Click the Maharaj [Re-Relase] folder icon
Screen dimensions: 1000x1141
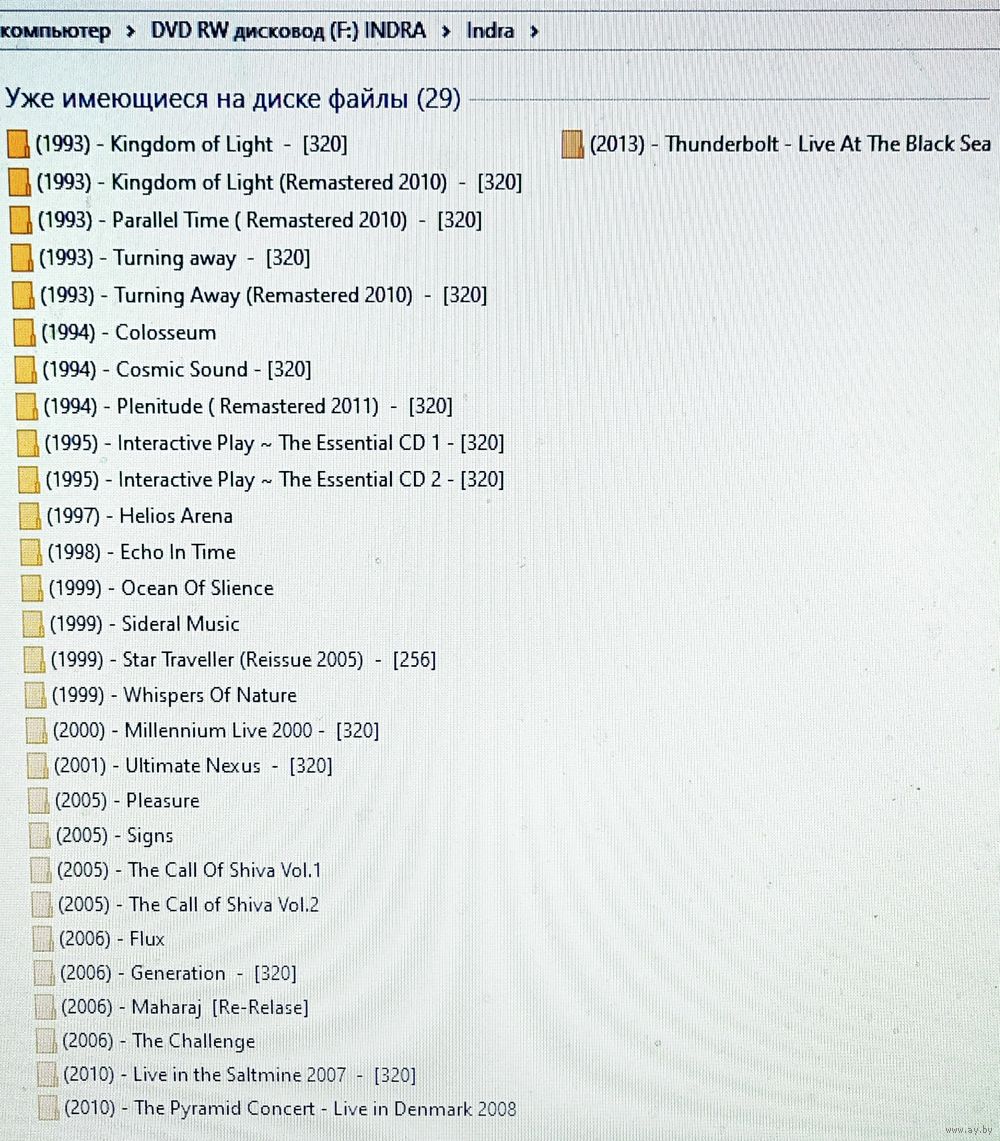point(45,1008)
